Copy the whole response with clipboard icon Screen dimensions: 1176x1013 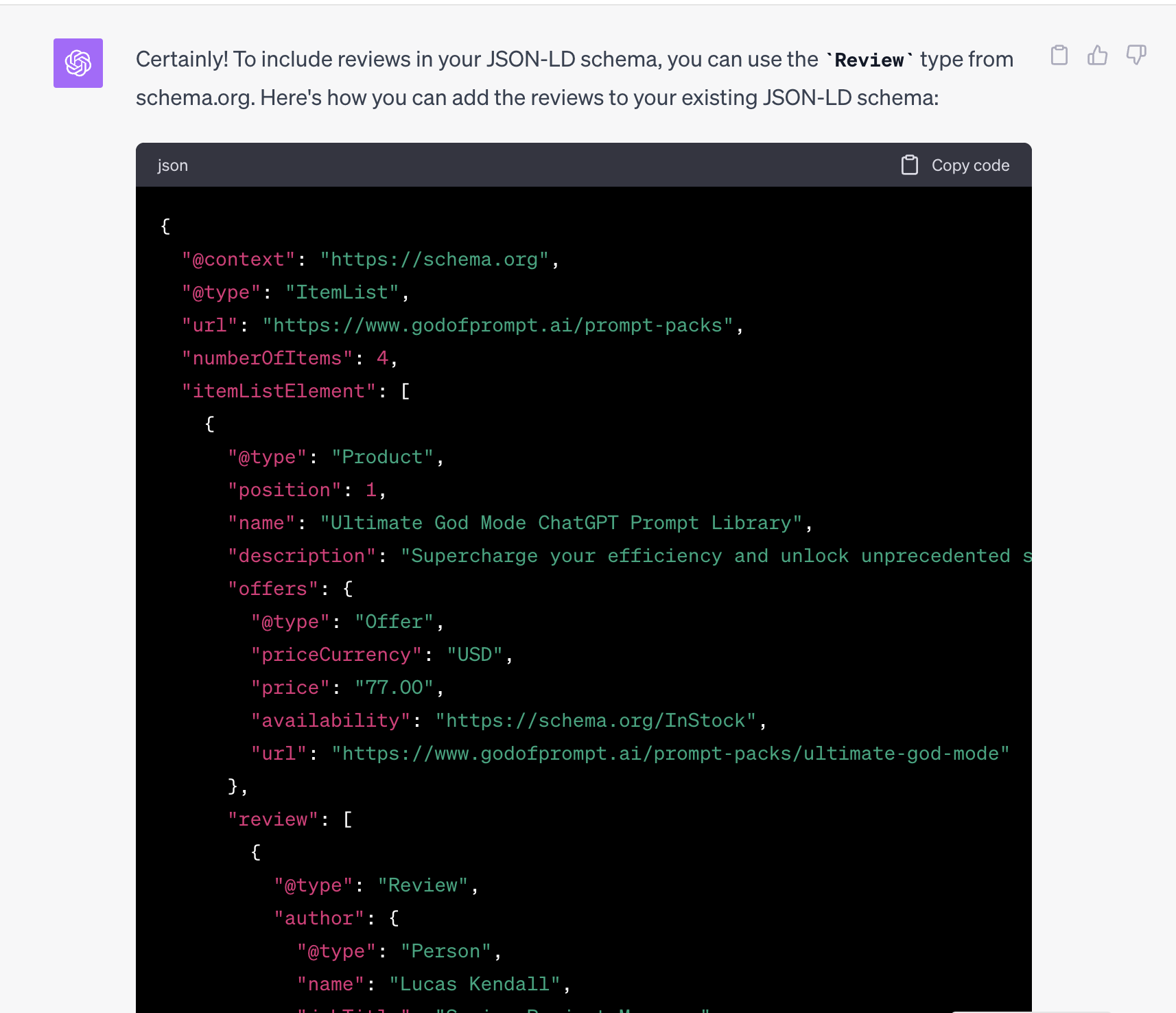point(1059,55)
